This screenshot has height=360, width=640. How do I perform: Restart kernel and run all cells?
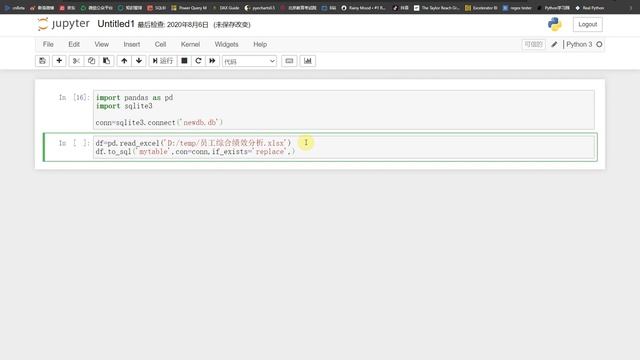point(212,61)
